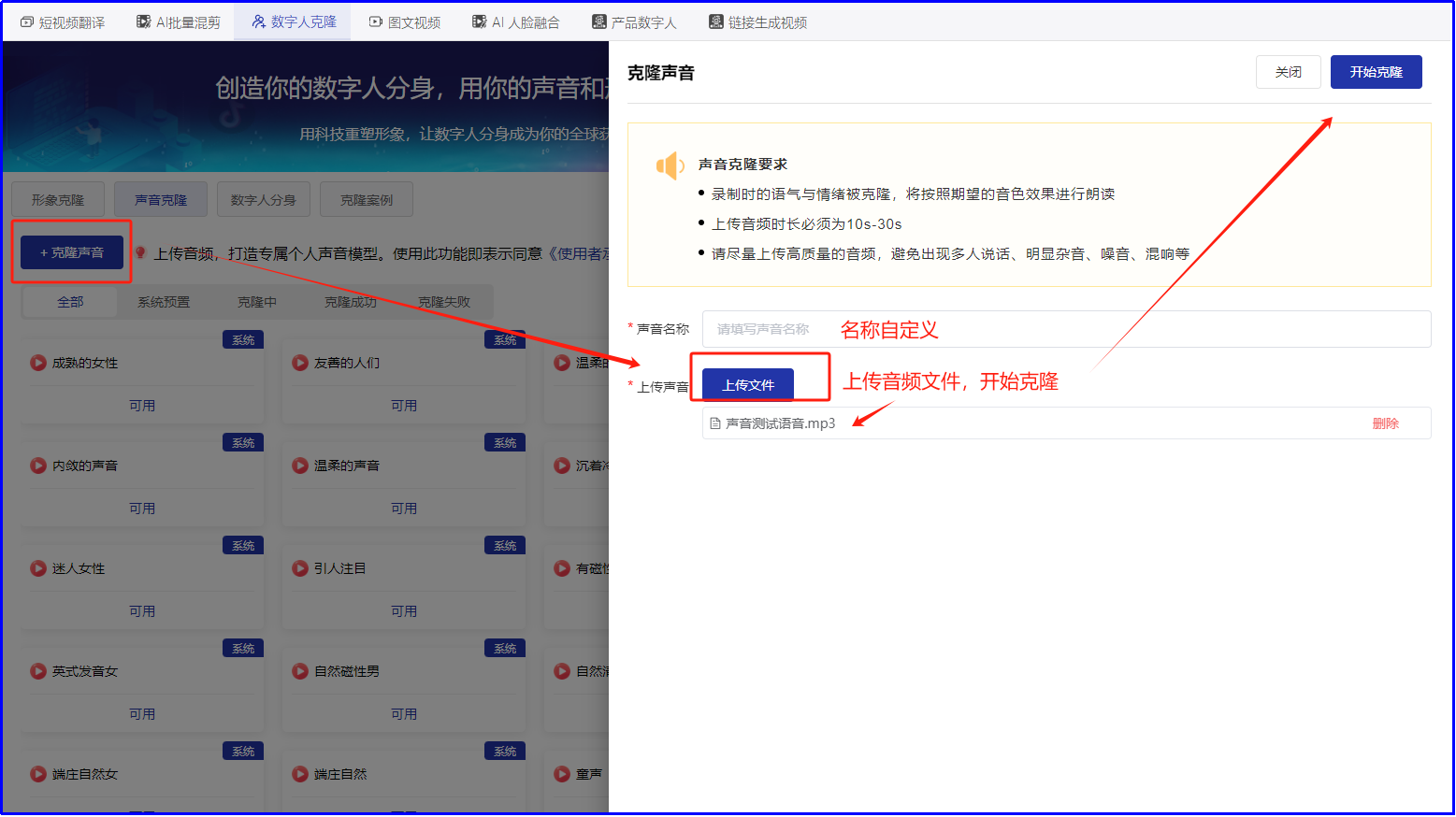Screen dimensions: 1456x817
Task: Click the 上传文件 button
Action: click(748, 383)
